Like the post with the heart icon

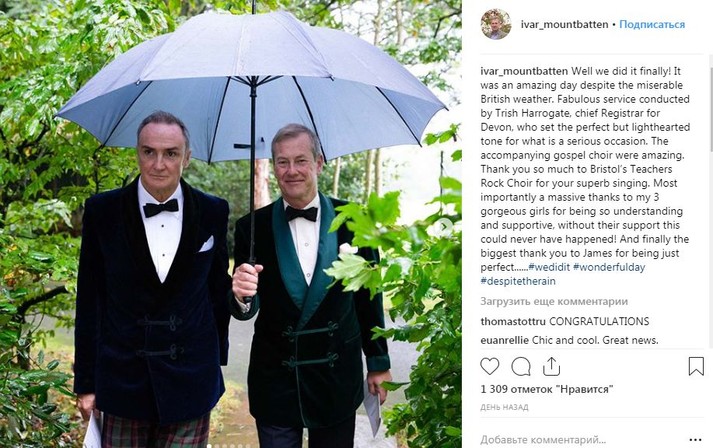point(490,366)
